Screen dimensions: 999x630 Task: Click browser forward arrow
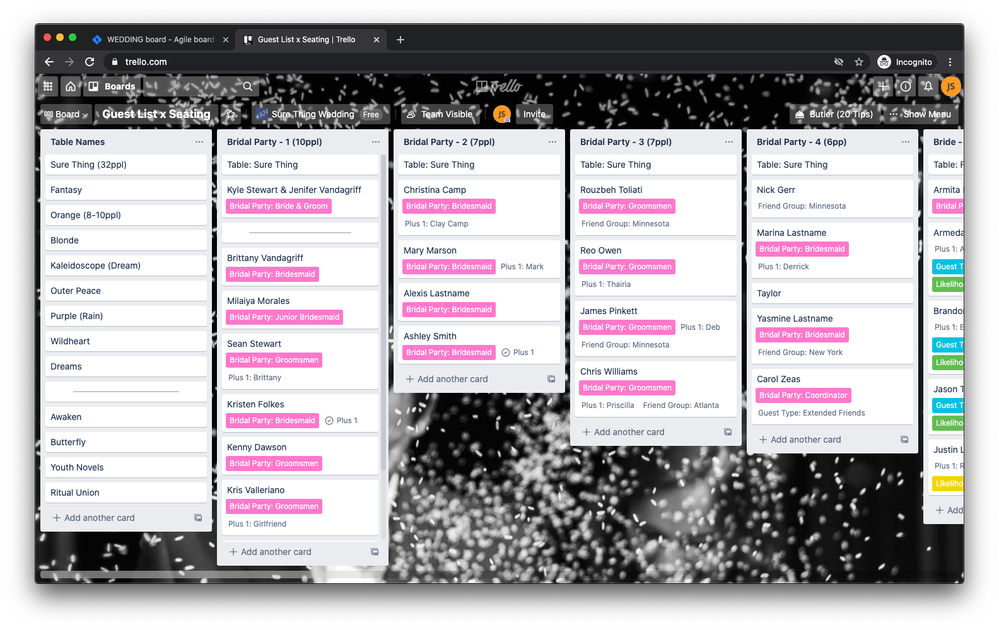click(69, 62)
